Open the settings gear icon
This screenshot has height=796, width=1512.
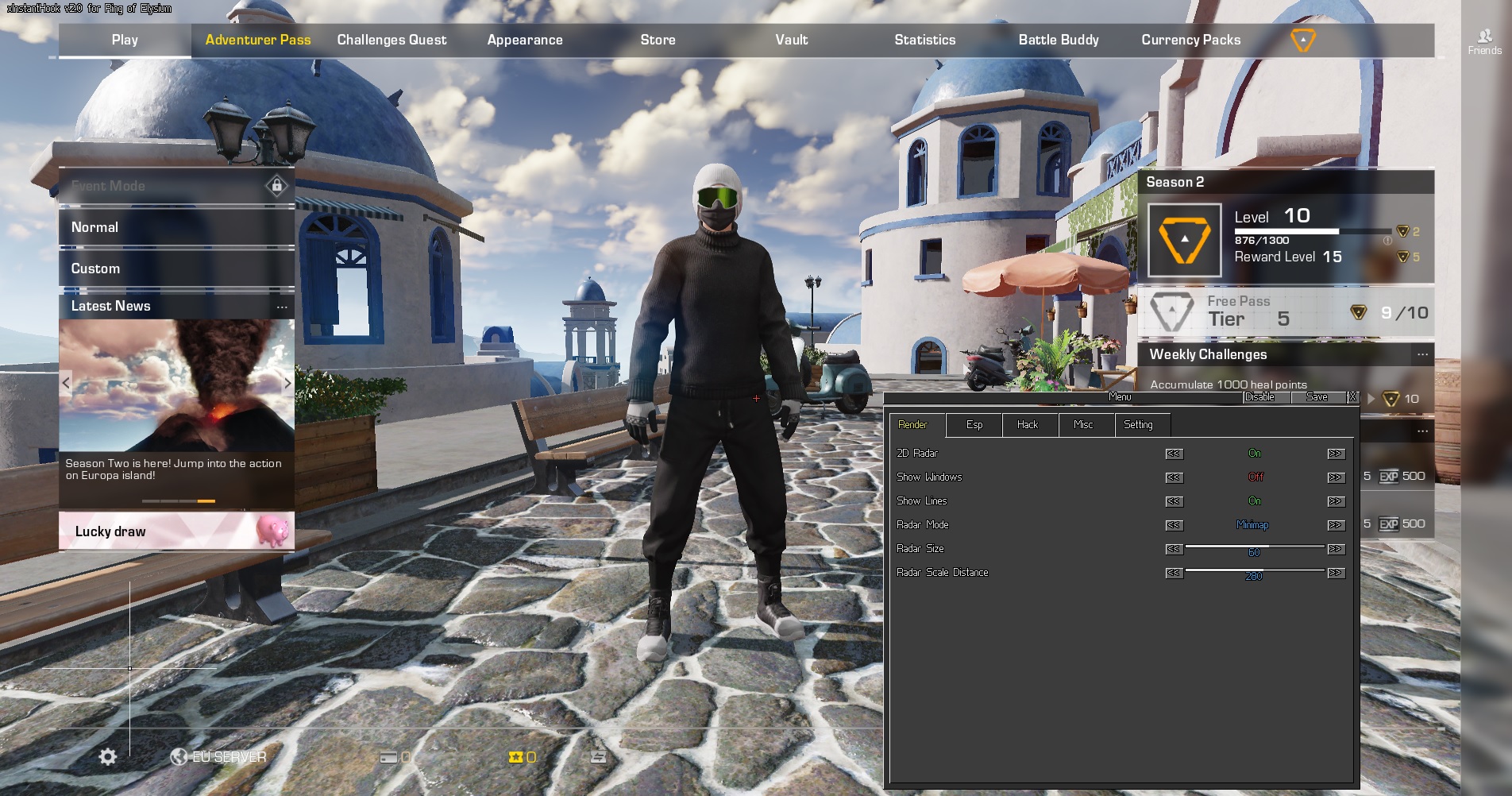tap(108, 756)
